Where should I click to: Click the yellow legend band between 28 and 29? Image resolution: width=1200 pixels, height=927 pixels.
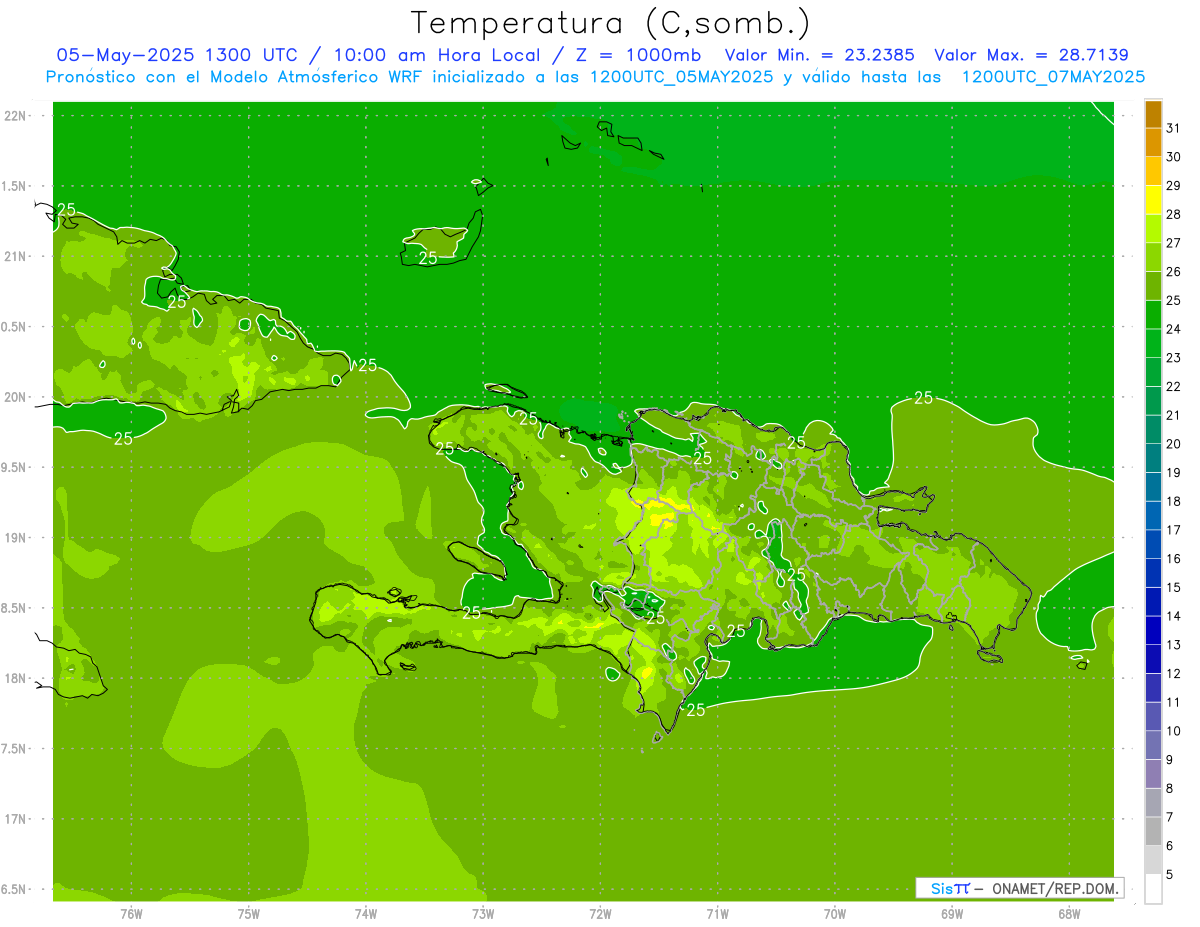[1153, 200]
